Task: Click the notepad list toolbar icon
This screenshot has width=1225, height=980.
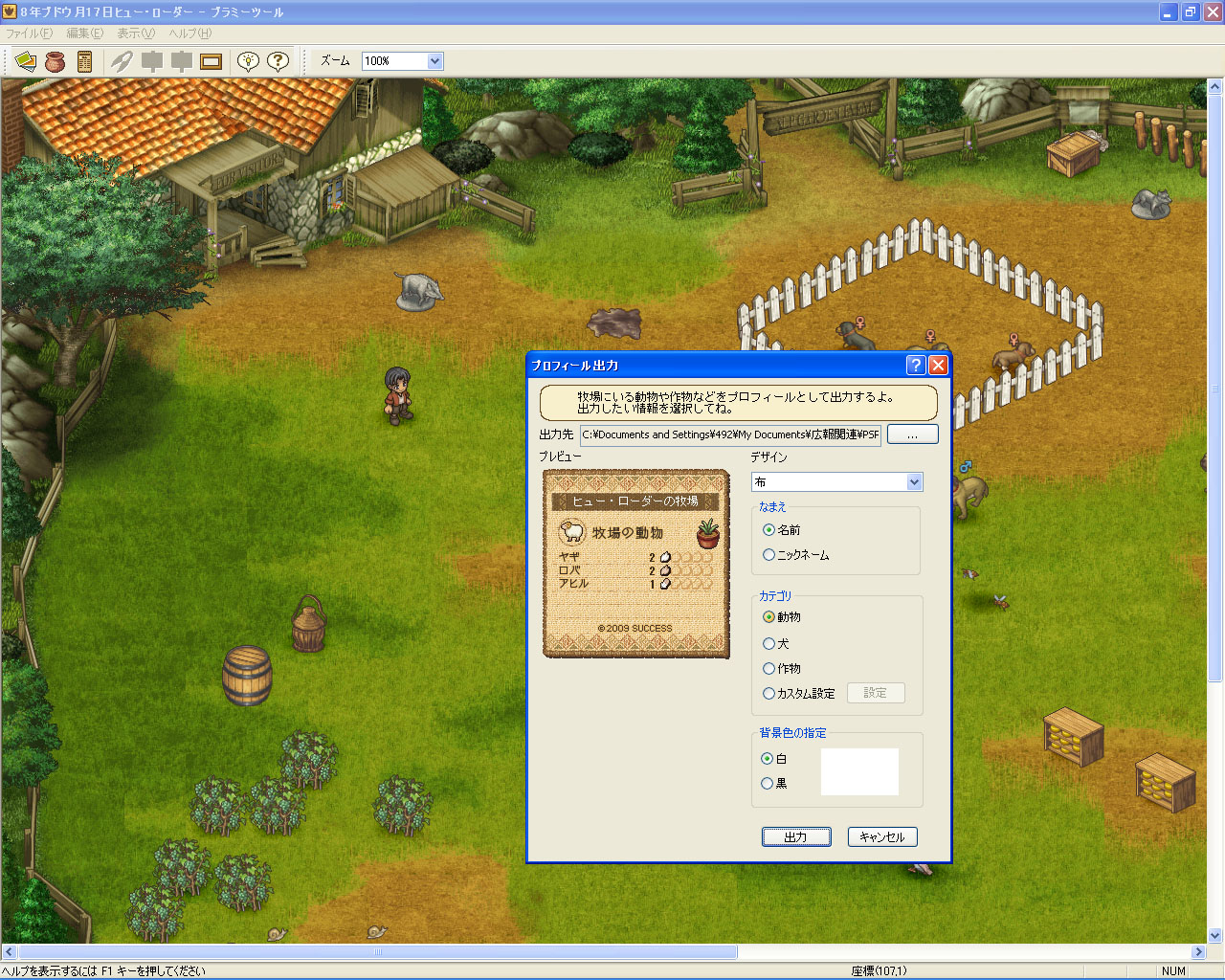Action: click(84, 61)
